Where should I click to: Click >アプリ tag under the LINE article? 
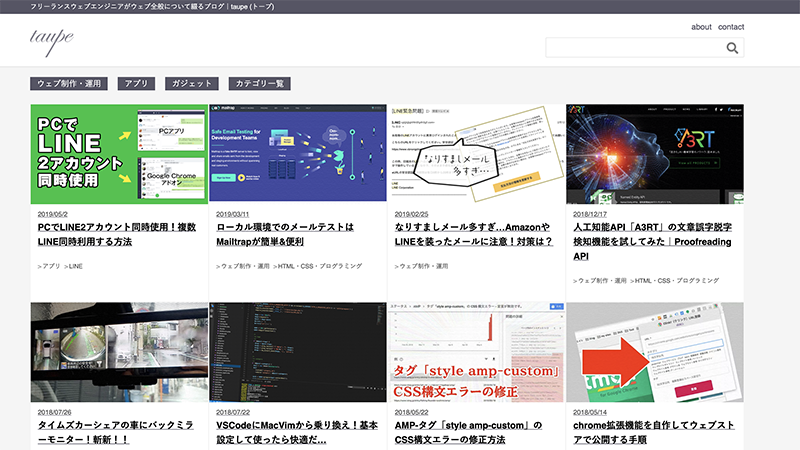49,266
